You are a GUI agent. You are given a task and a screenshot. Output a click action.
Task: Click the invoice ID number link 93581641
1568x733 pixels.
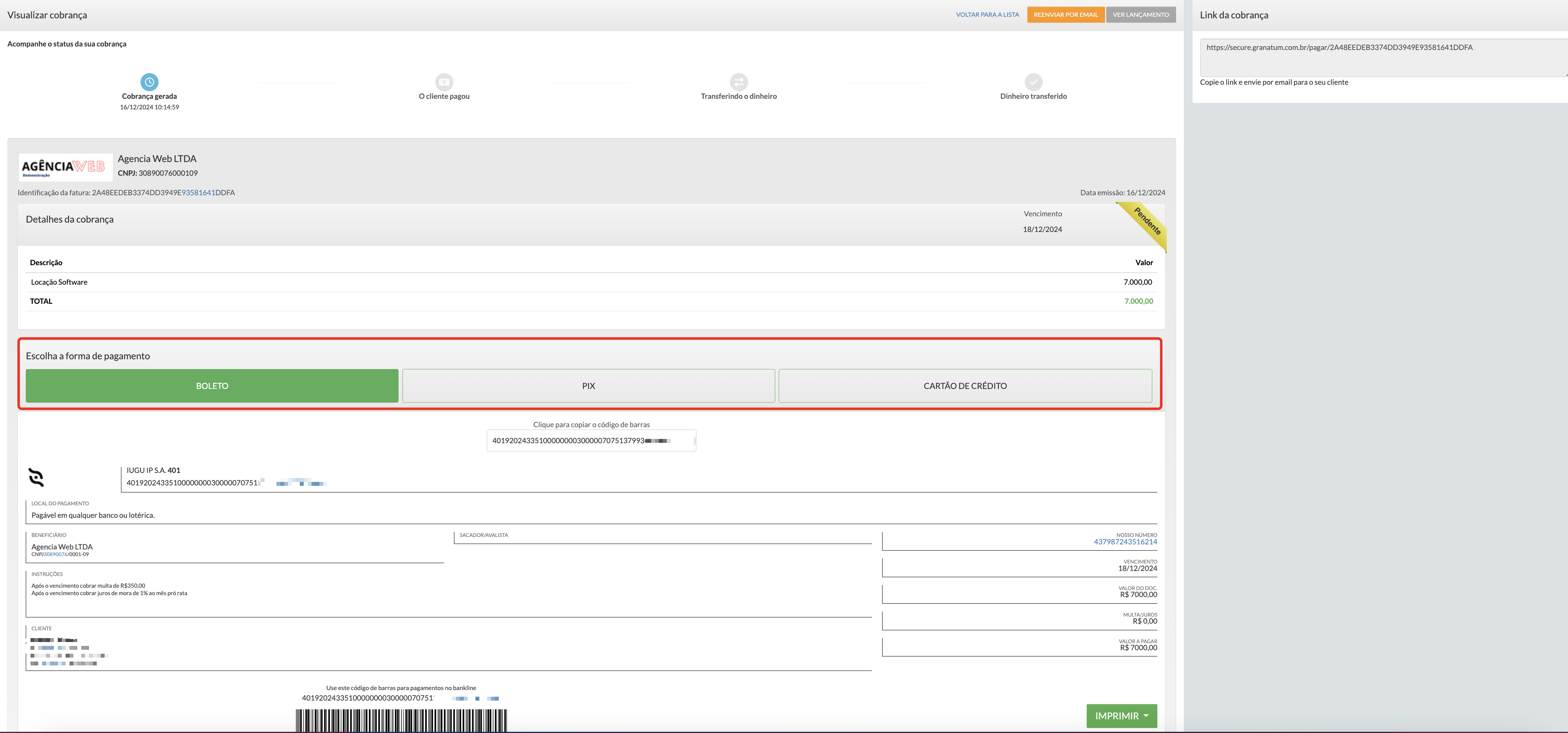tap(198, 193)
